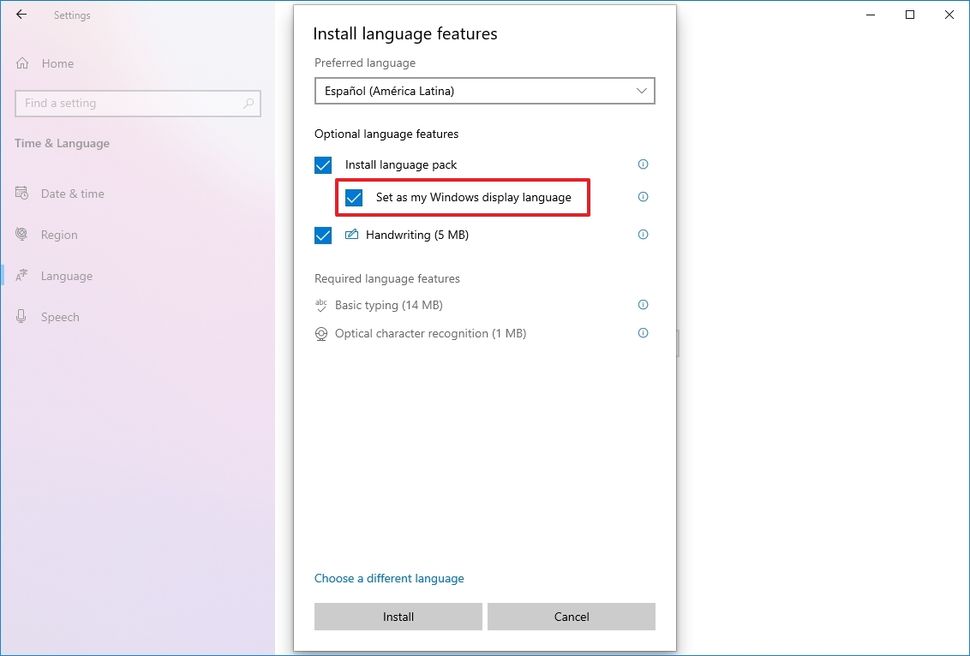
Task: Click the Optical character recognition icon
Action: 321,333
